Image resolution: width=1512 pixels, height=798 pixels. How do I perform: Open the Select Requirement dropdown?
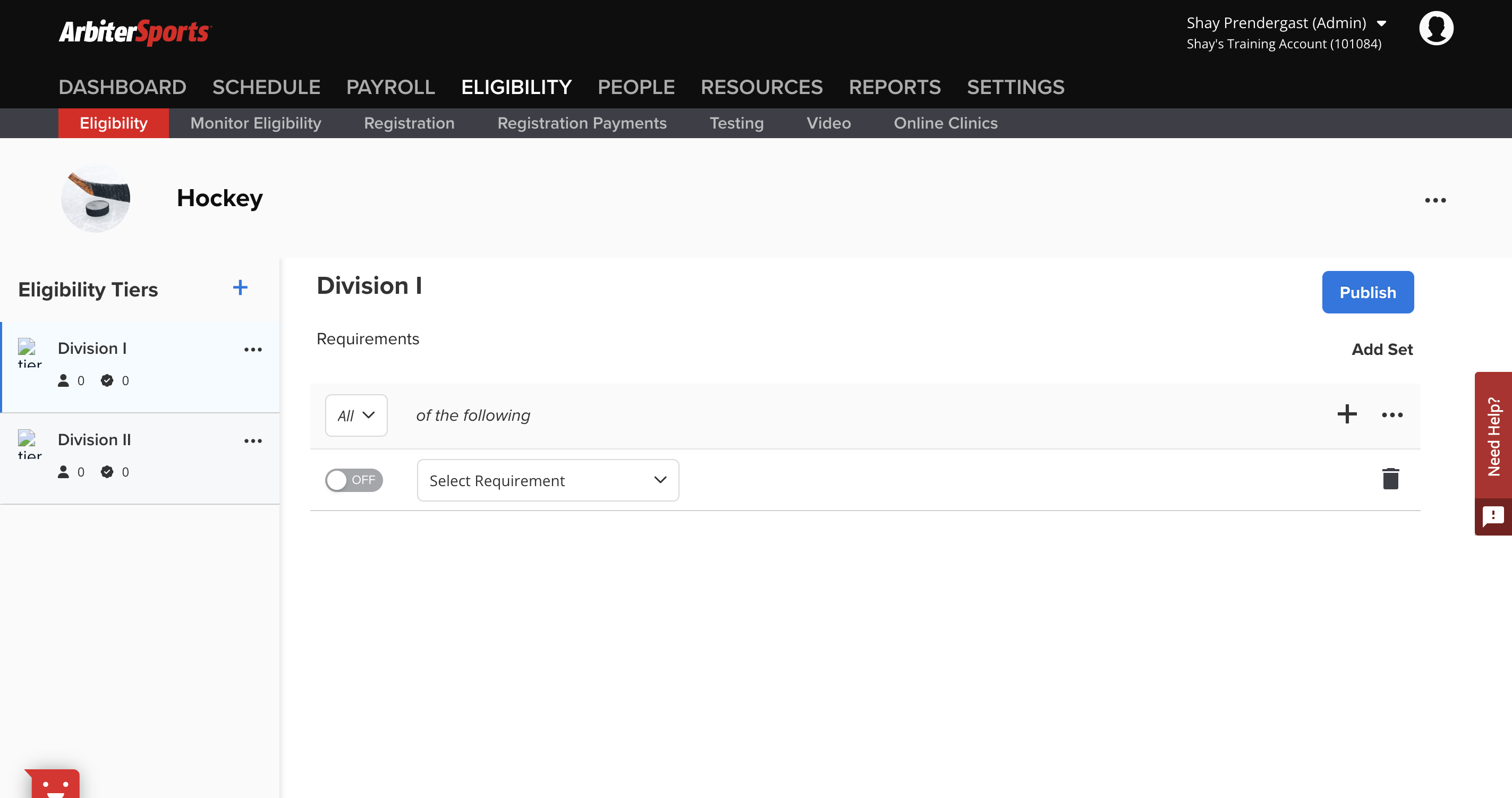547,480
